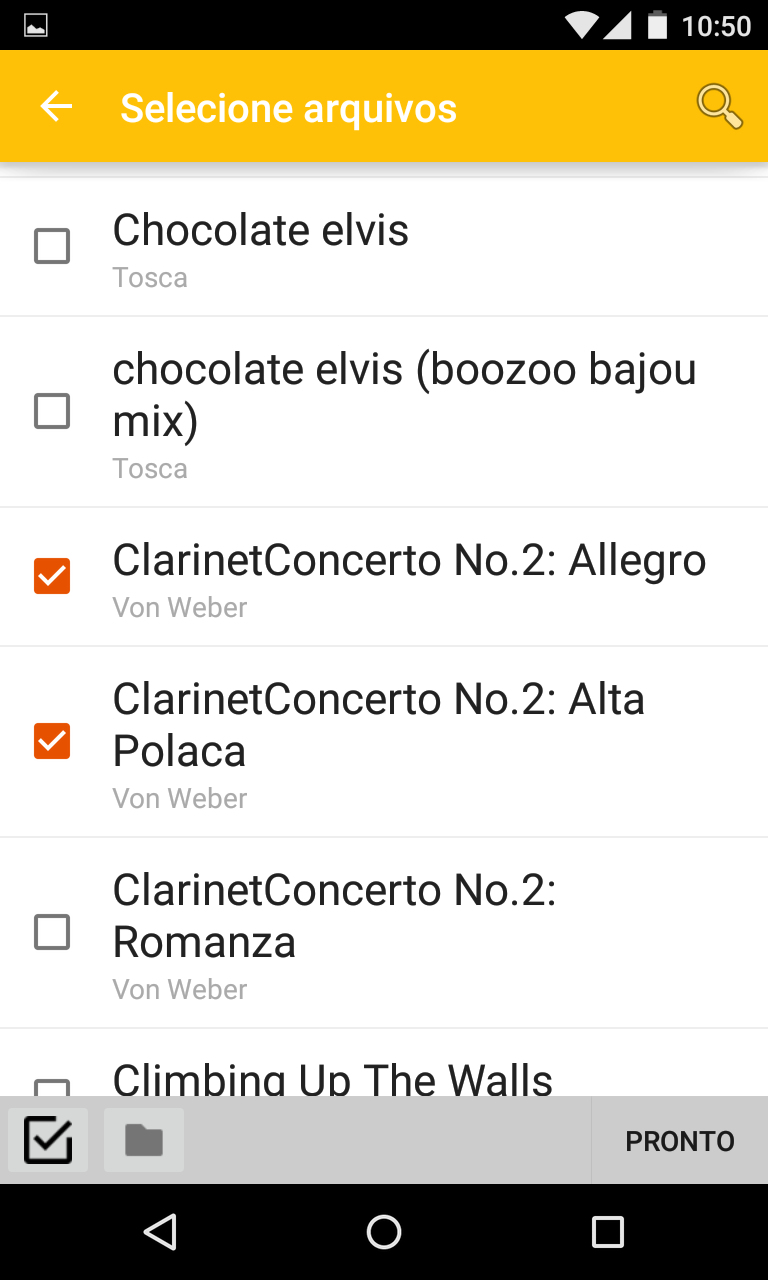This screenshot has width=768, height=1280.
Task: Uncheck ClarinetConcerto No.2: Alta Polaca checkbox
Action: point(52,741)
